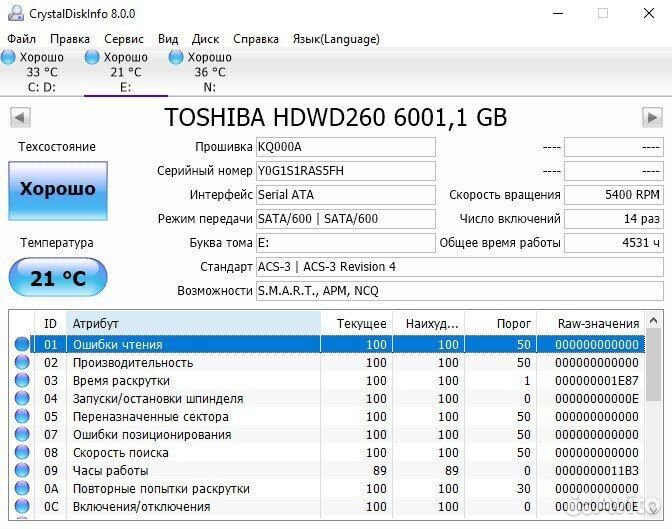Click status orb of row 02 Производительность

[22, 362]
